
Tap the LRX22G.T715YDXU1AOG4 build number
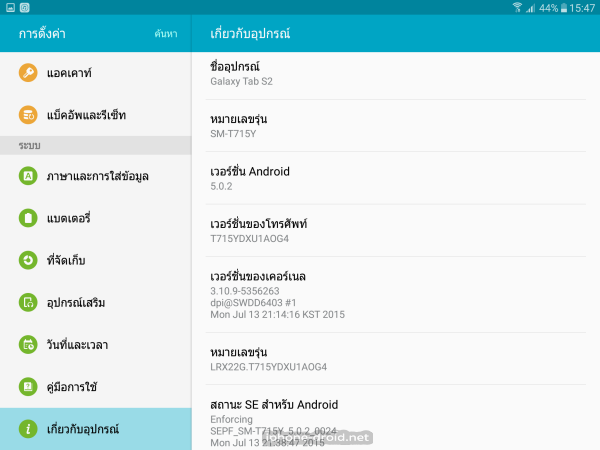pos(269,367)
